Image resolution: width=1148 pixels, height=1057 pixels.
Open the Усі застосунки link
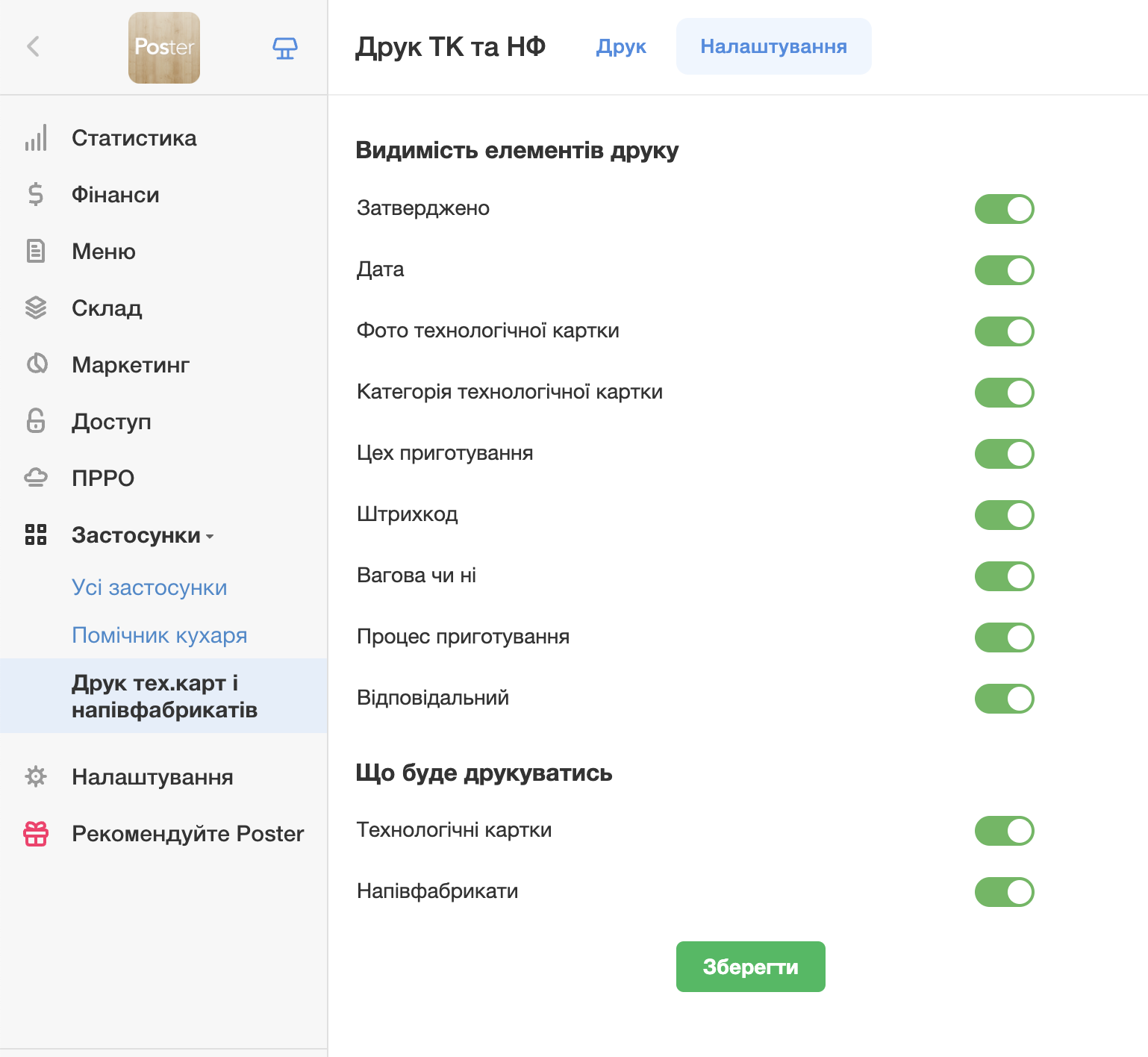(149, 587)
